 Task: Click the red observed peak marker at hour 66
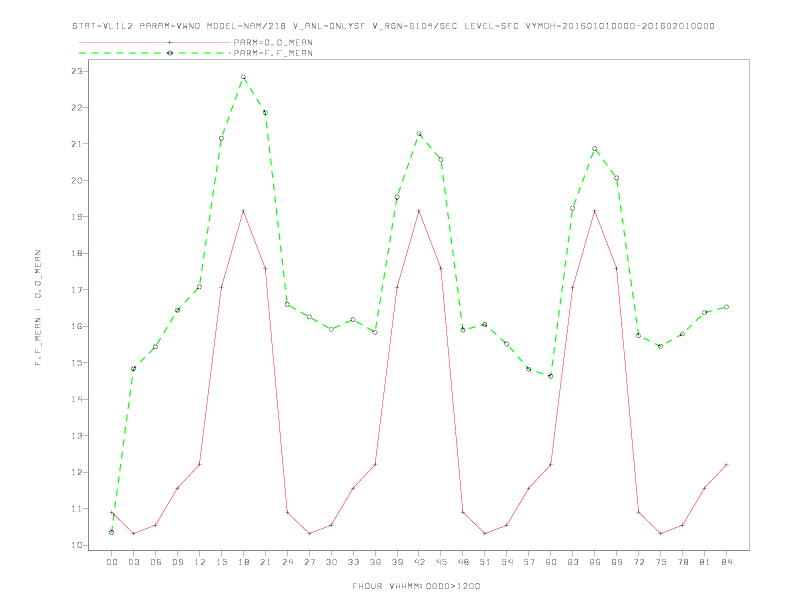pyautogui.click(x=595, y=211)
